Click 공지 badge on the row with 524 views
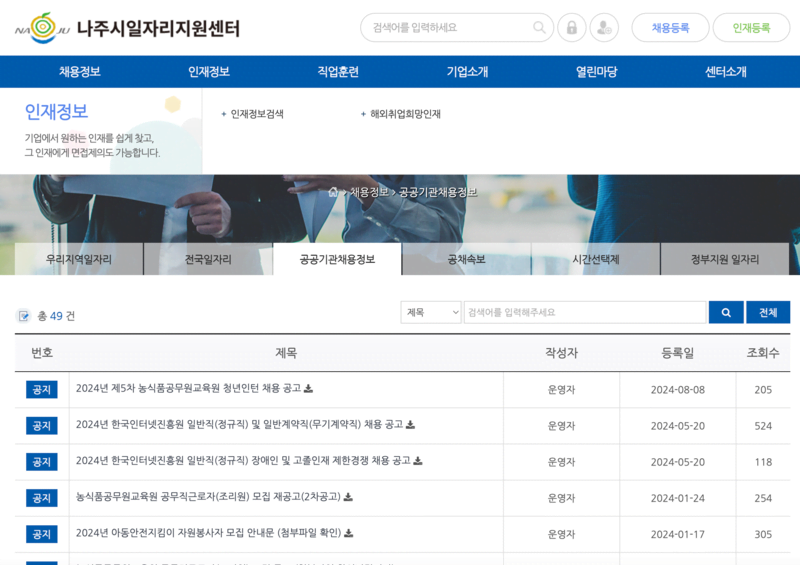Viewport: 800px width, 565px height. click(41, 426)
